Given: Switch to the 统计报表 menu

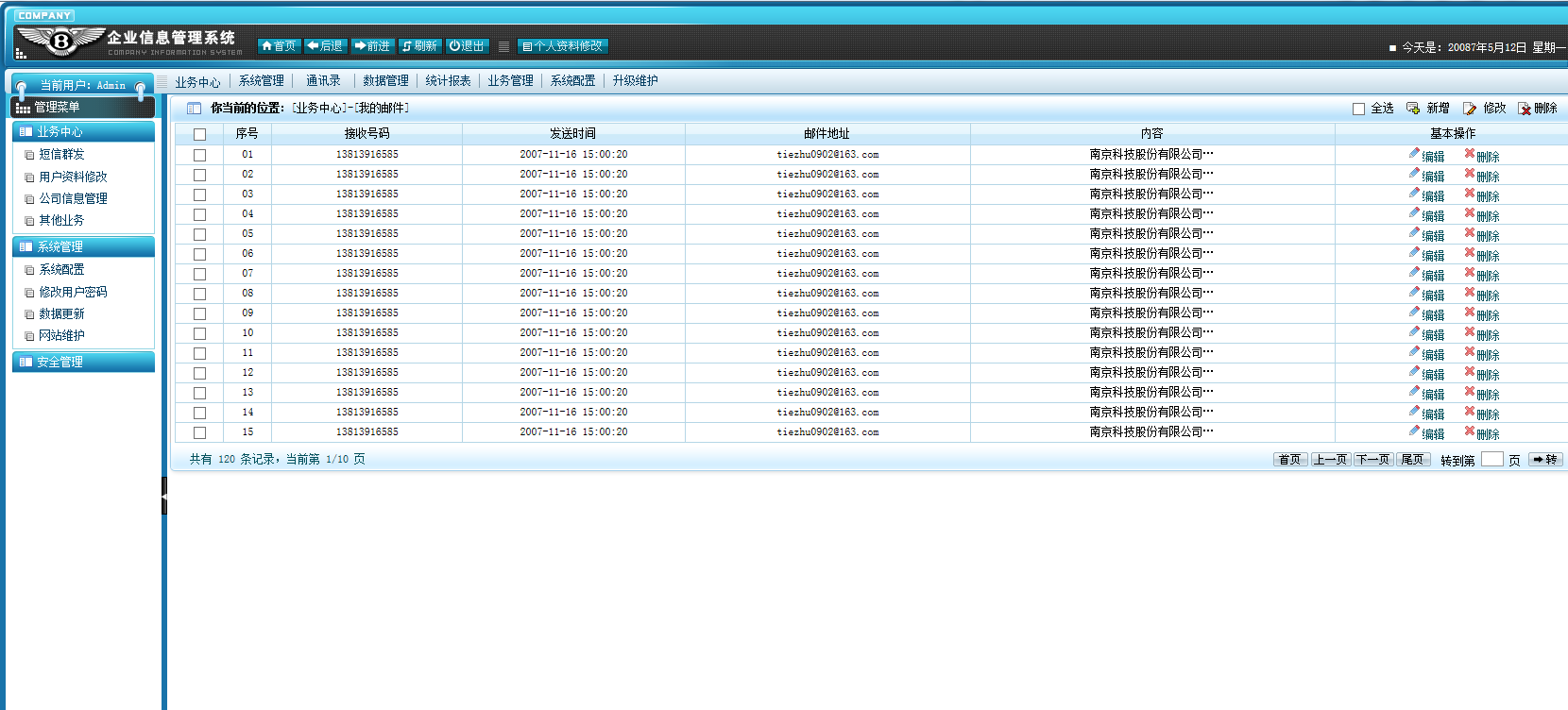Looking at the screenshot, I should (448, 81).
